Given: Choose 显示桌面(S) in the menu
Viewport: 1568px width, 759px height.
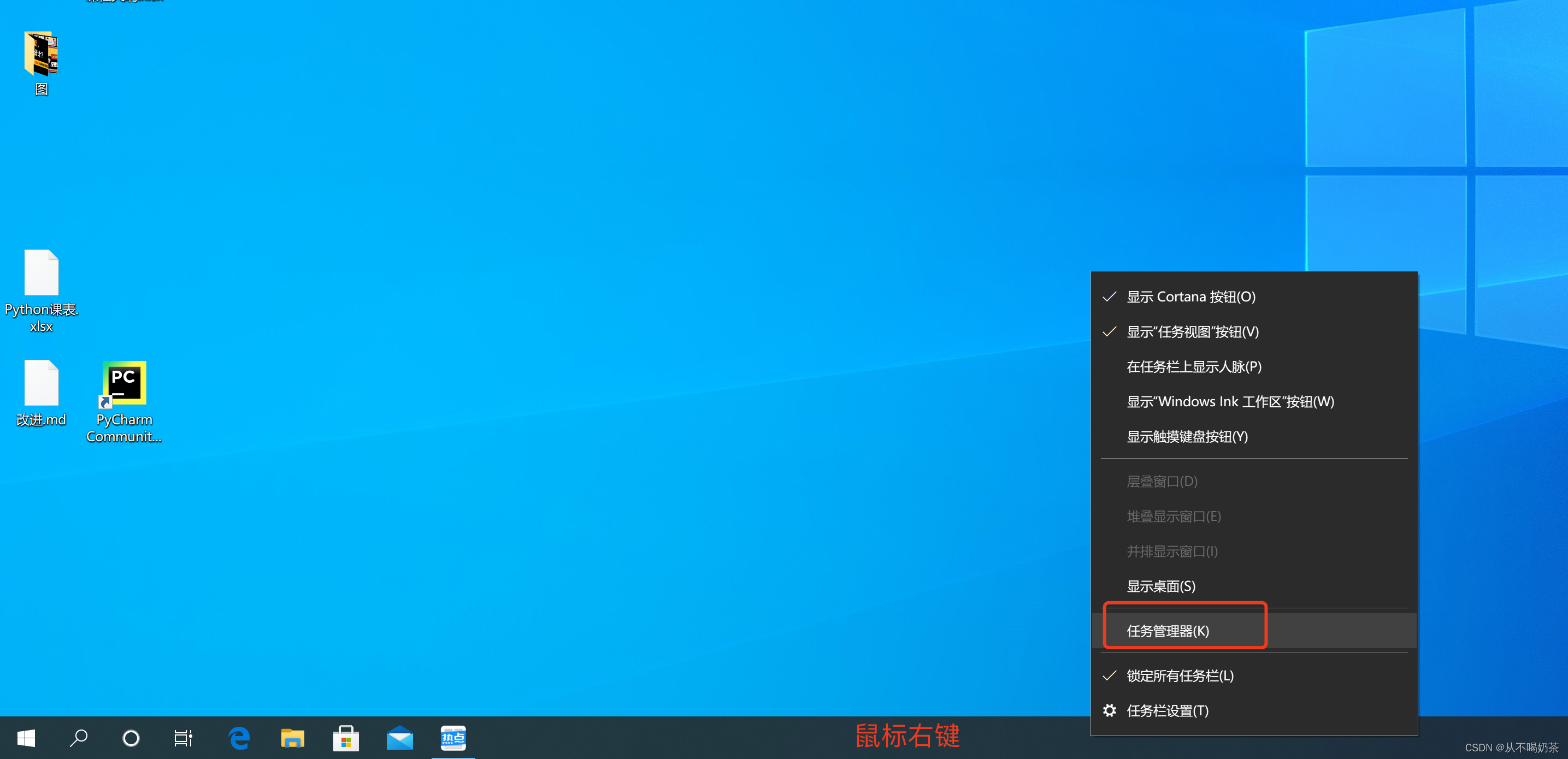Looking at the screenshot, I should coord(1160,586).
